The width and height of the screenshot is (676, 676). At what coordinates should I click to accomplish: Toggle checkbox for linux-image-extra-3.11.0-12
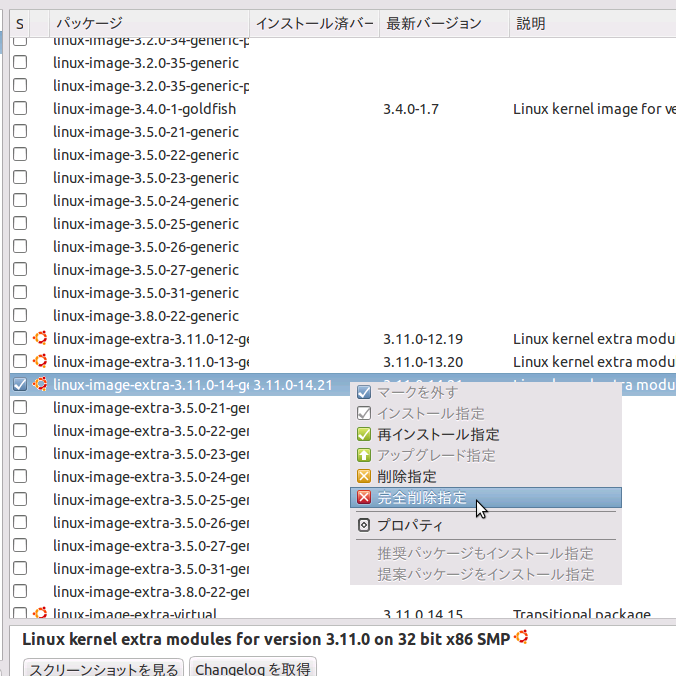click(20, 338)
